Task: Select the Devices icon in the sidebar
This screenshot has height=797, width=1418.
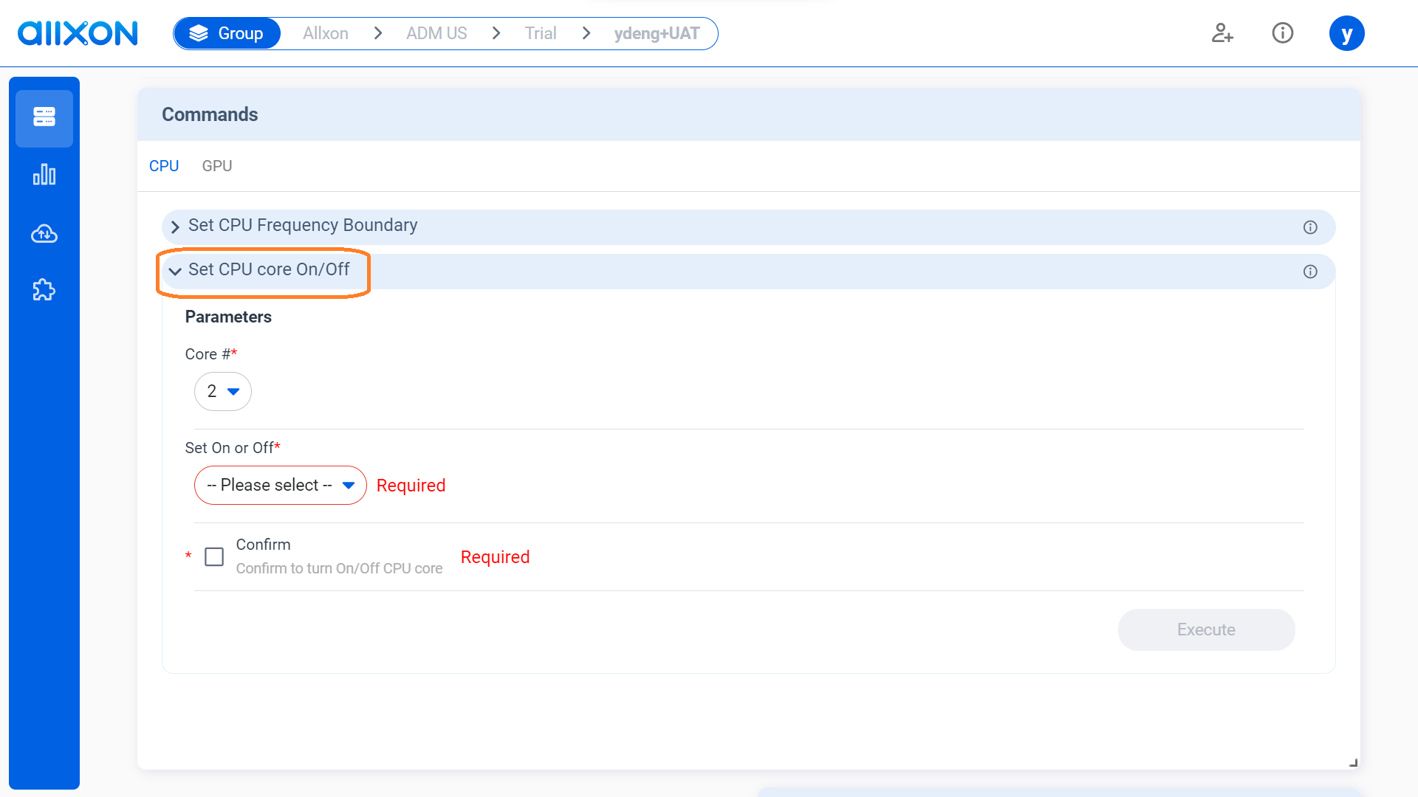Action: (43, 116)
